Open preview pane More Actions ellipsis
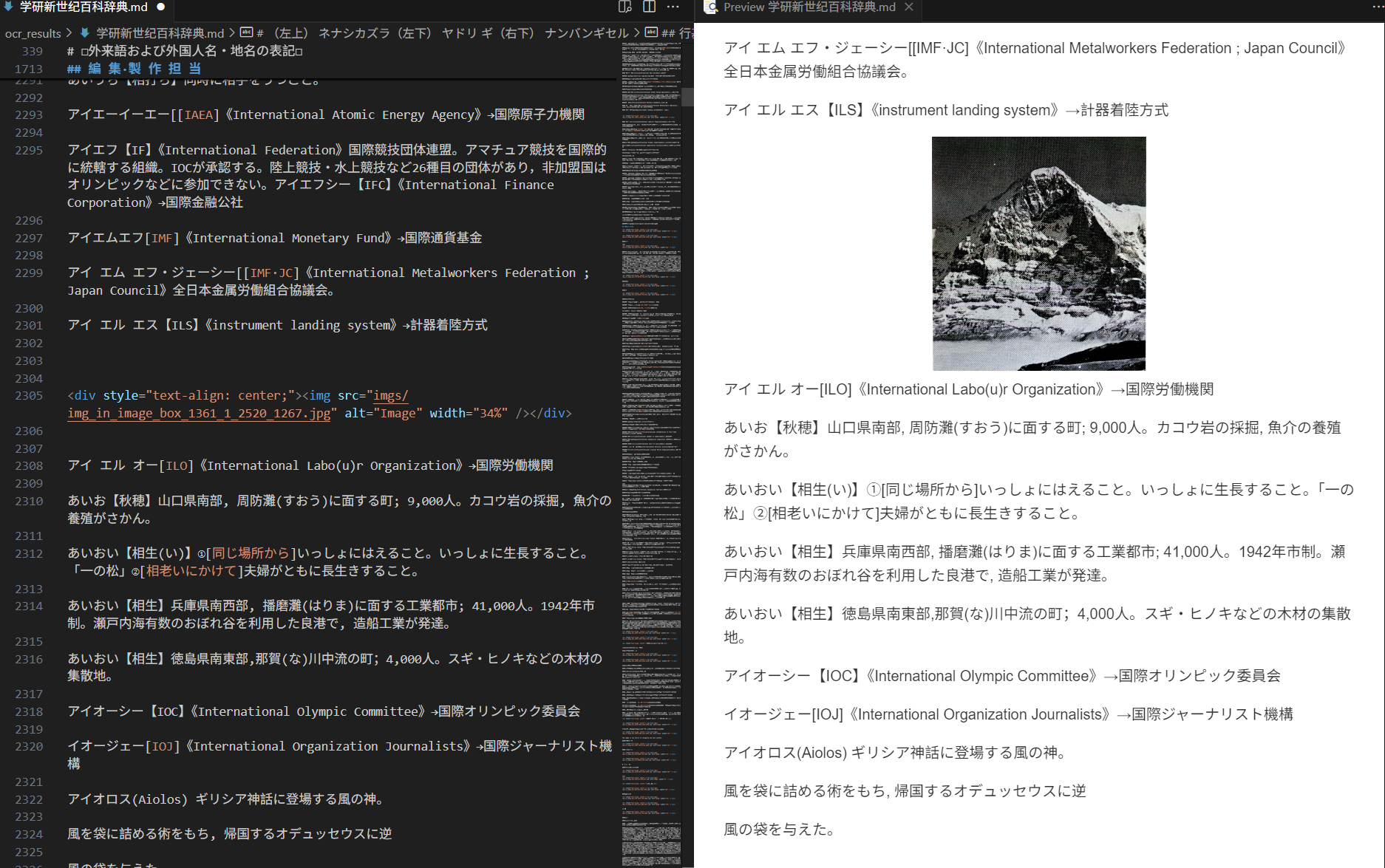1385x868 pixels. pyautogui.click(x=1375, y=7)
